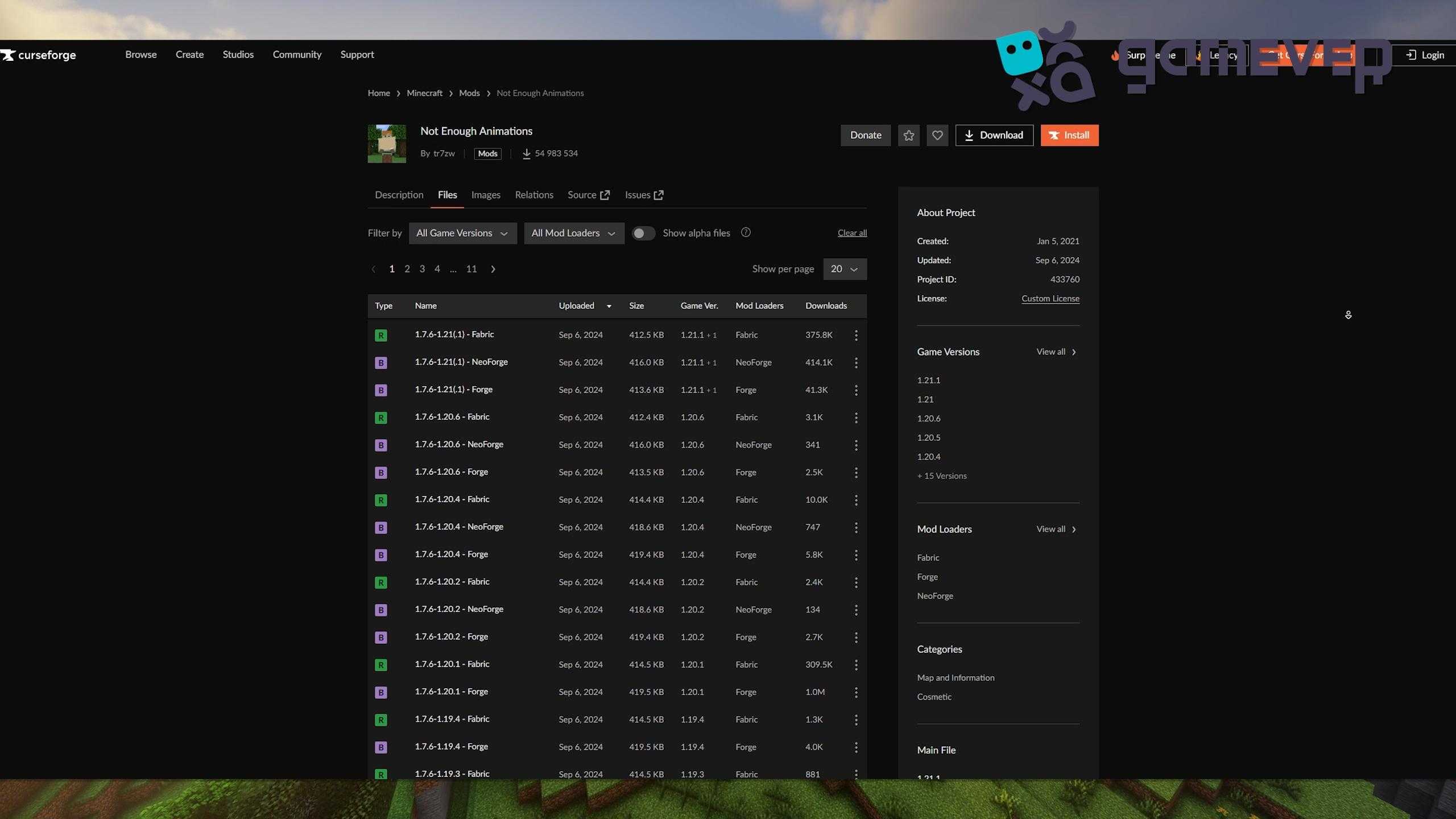The height and width of the screenshot is (819, 1456).
Task: Sort files using the Uploaded column arrow
Action: click(609, 306)
